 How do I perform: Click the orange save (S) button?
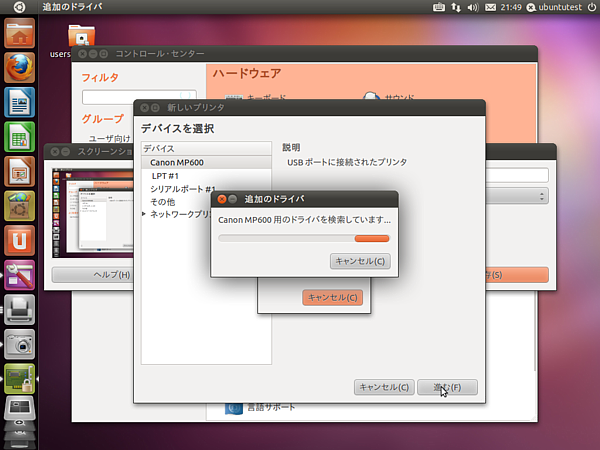click(x=517, y=275)
